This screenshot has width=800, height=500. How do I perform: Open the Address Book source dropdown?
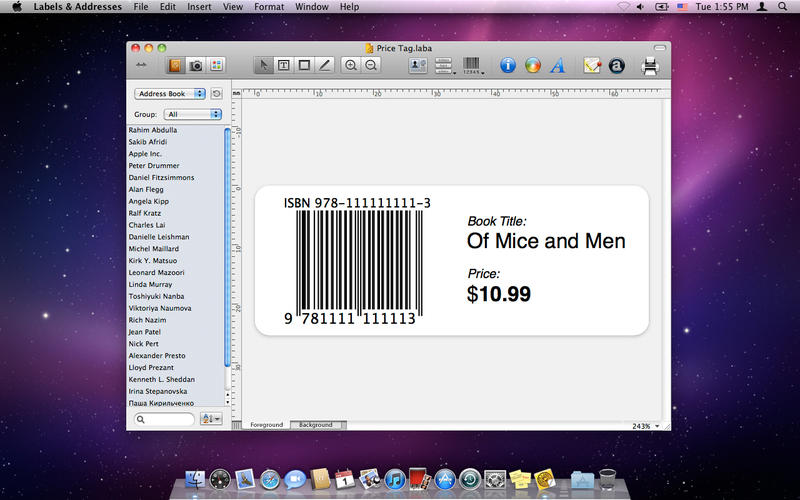pyautogui.click(x=170, y=94)
